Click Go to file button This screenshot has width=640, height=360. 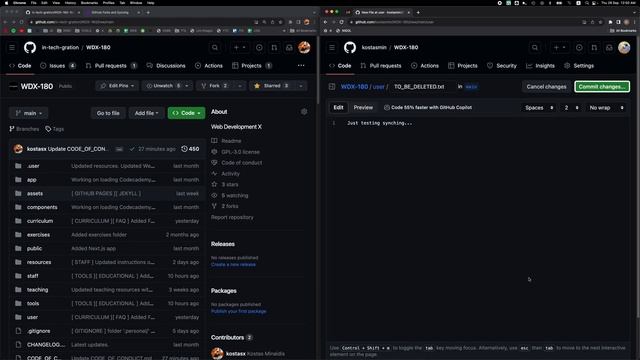[108, 113]
